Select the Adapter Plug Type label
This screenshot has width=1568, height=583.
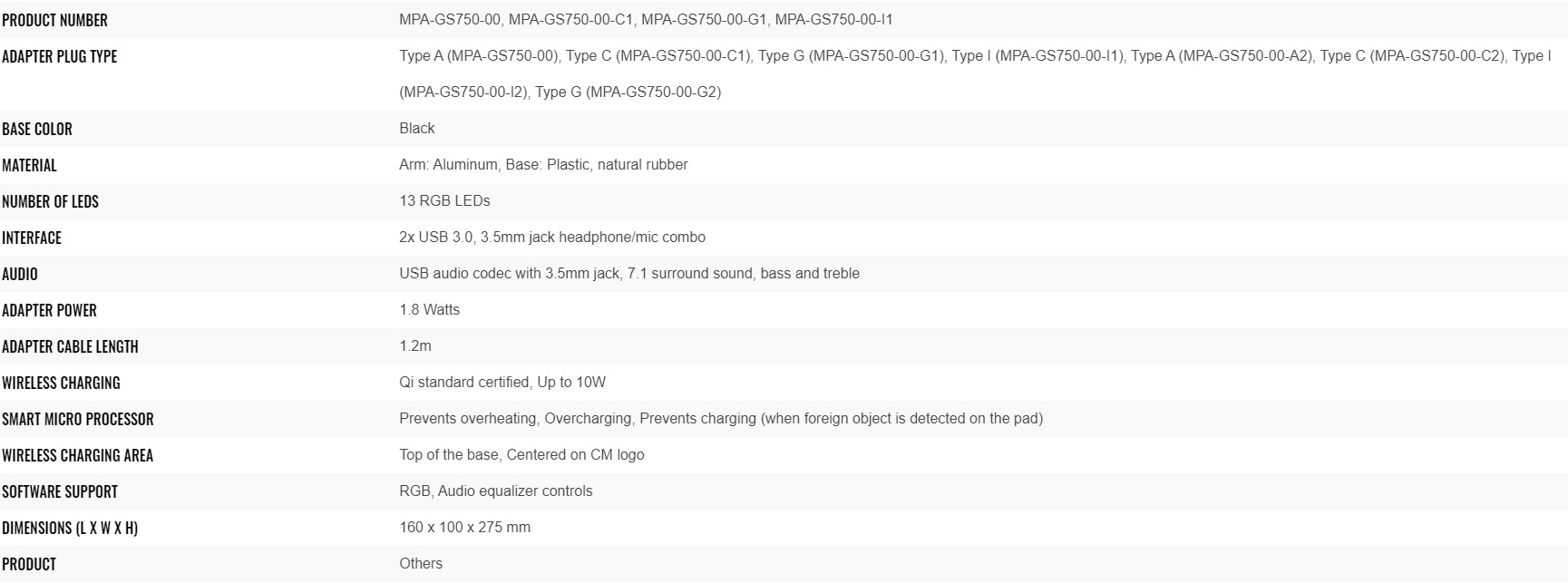point(59,56)
